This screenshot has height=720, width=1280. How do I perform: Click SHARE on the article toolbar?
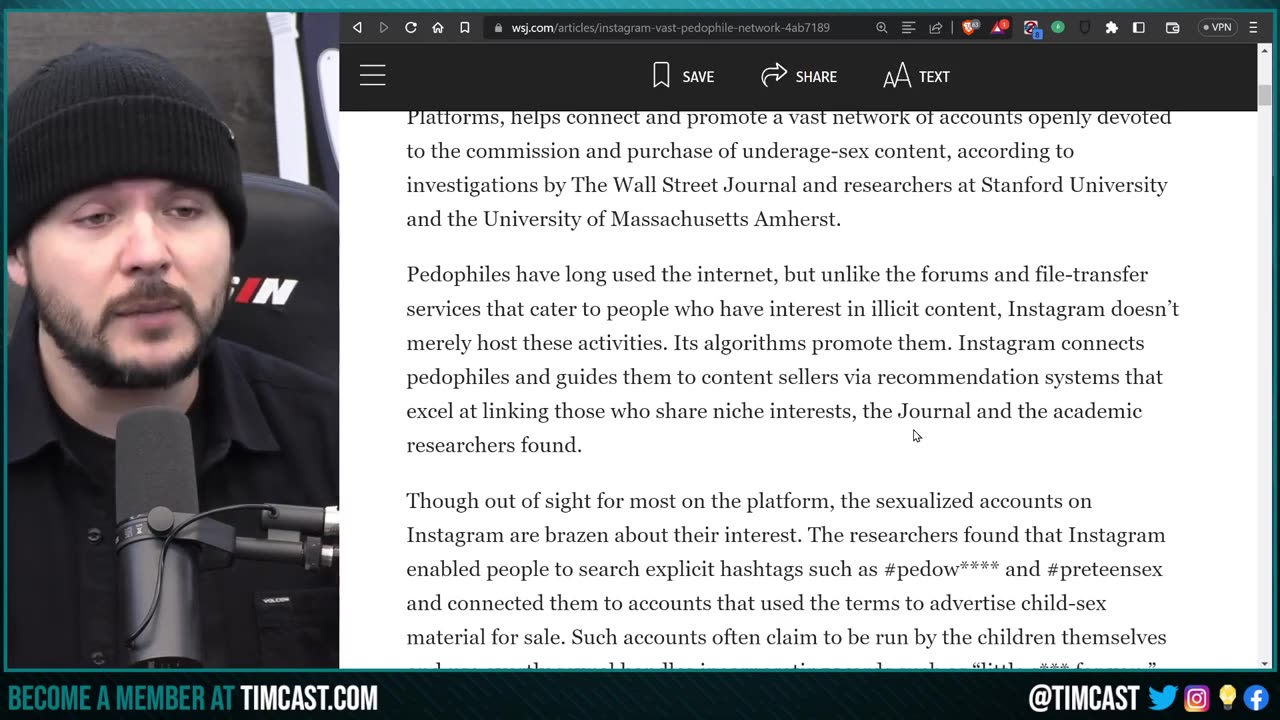[x=799, y=76]
